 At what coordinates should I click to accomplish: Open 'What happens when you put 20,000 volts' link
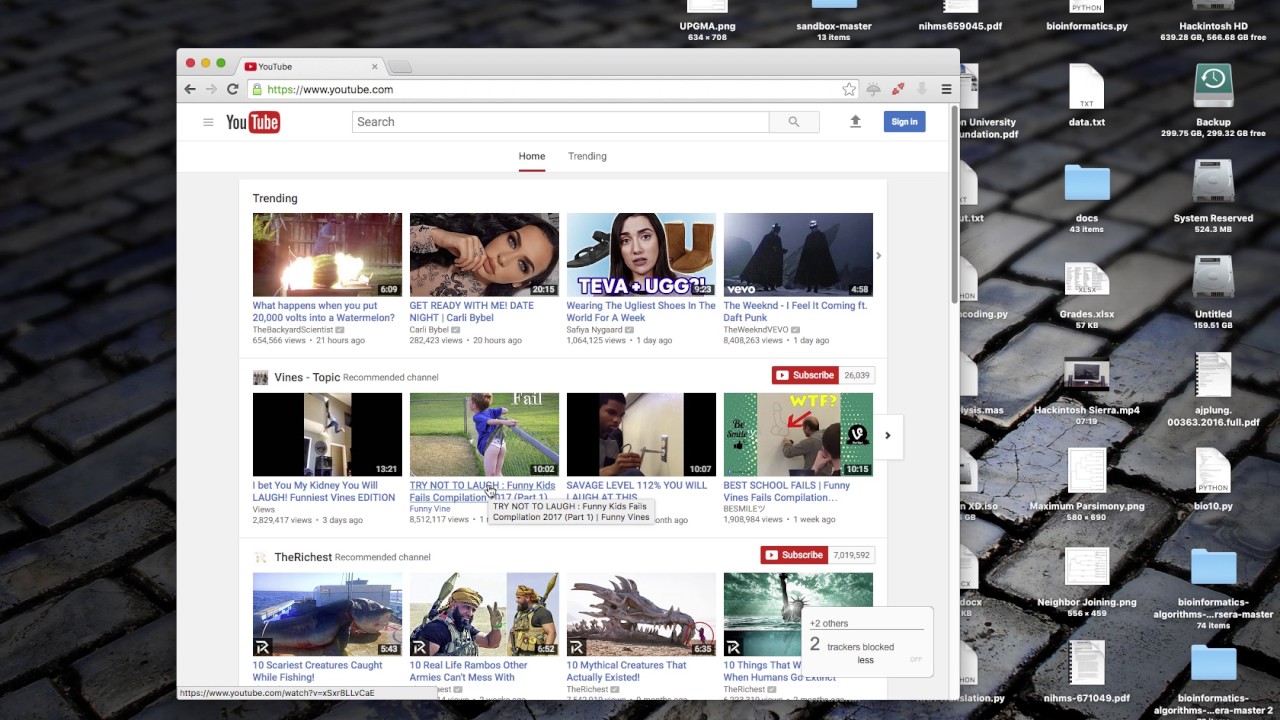(324, 312)
